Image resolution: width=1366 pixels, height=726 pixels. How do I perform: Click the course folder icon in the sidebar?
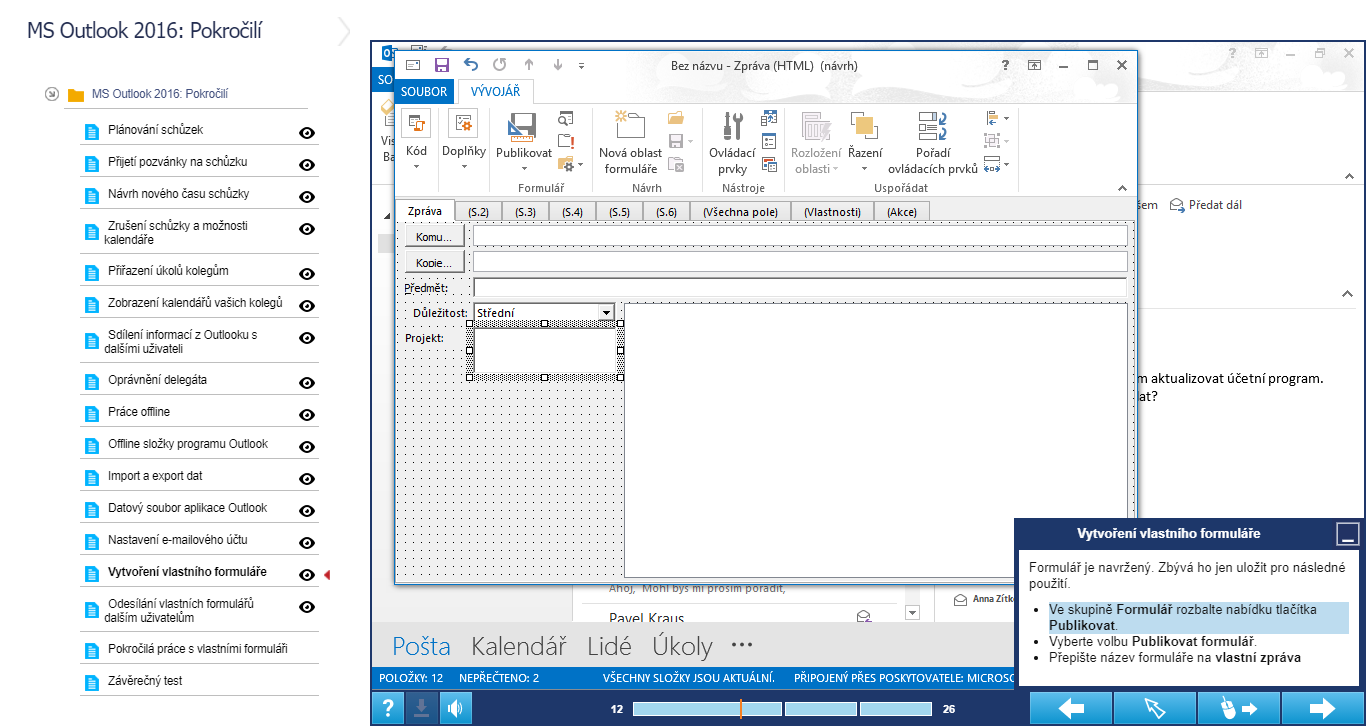coord(75,95)
